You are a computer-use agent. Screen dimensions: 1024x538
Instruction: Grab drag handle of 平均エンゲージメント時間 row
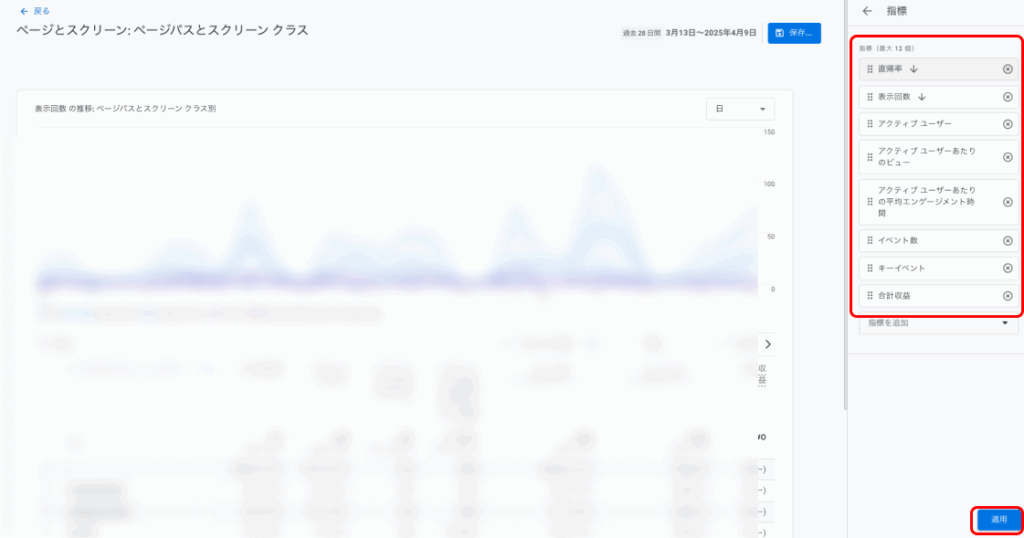coord(870,202)
